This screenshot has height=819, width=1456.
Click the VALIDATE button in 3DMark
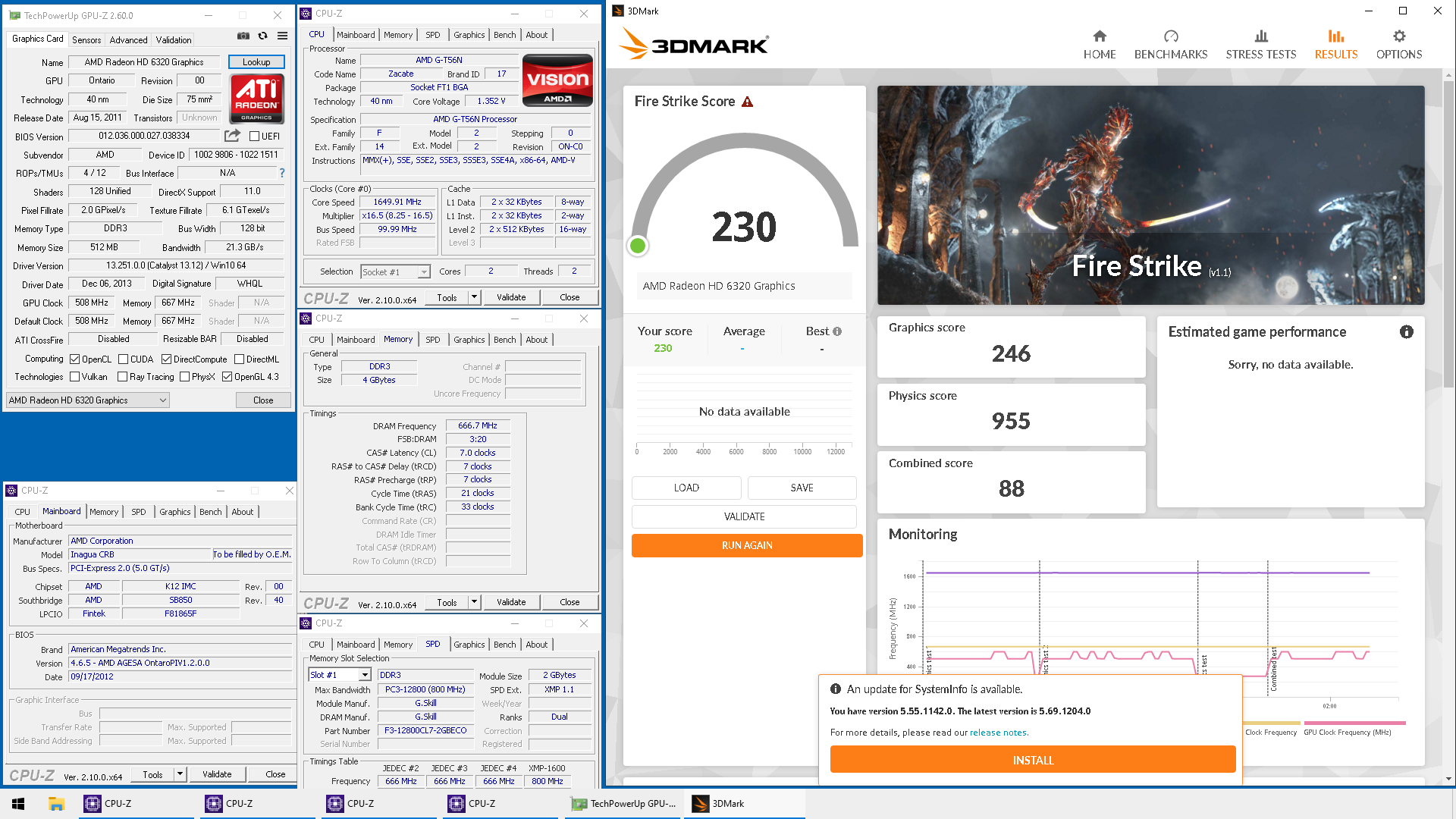[744, 516]
